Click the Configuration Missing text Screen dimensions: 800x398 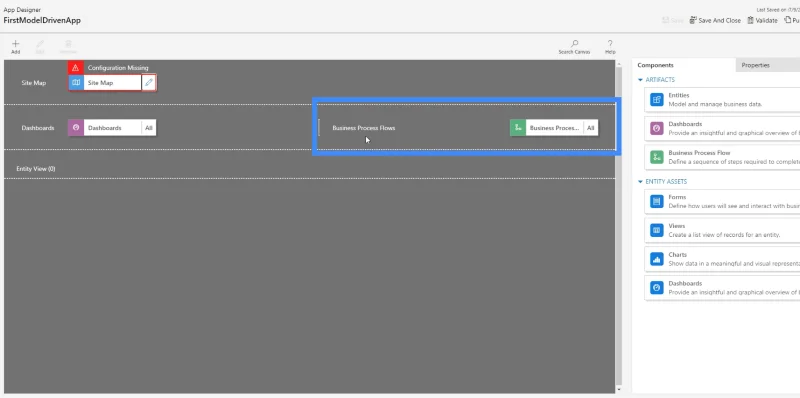(118, 67)
